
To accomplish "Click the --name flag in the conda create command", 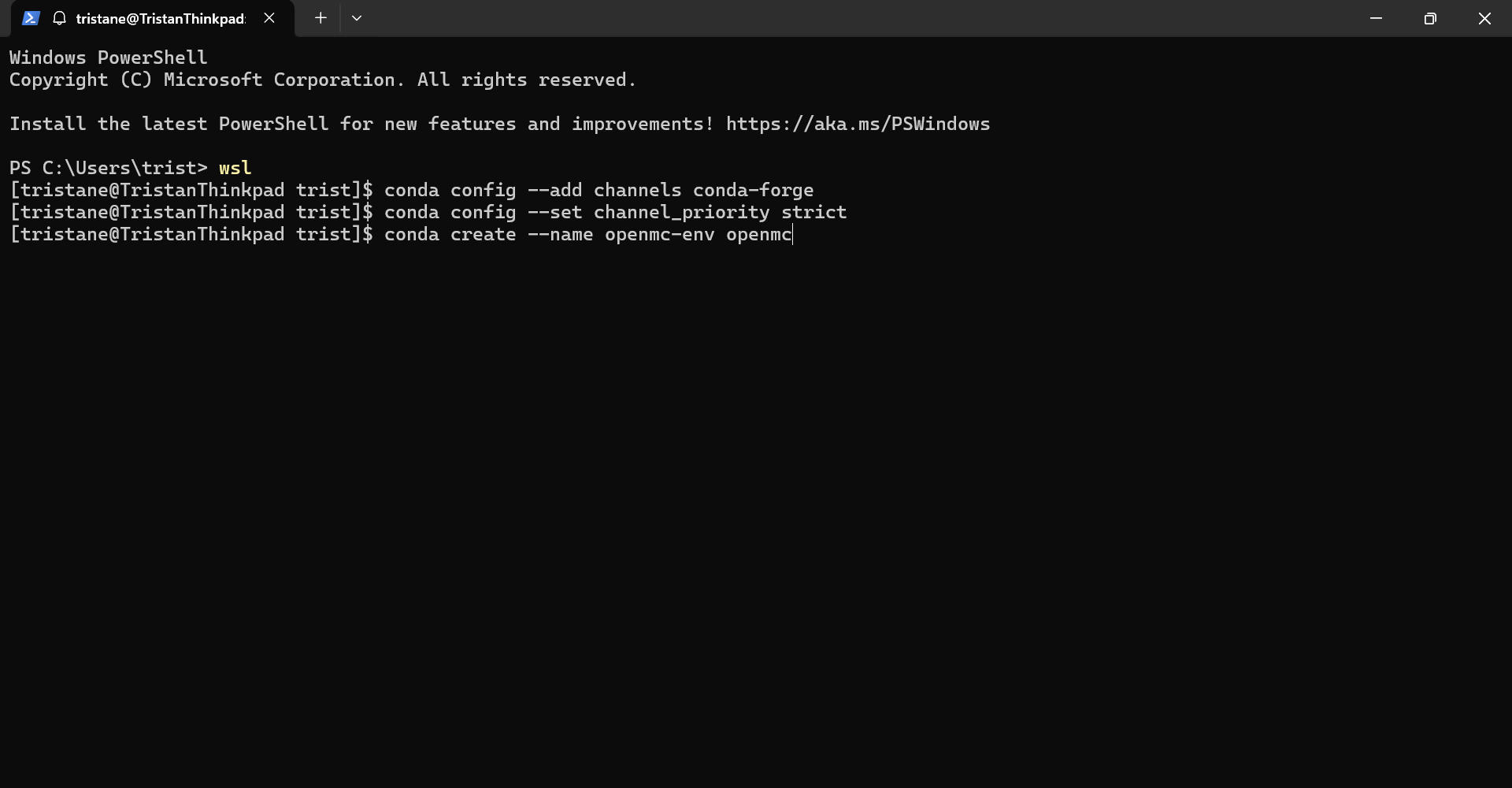I will click(561, 235).
